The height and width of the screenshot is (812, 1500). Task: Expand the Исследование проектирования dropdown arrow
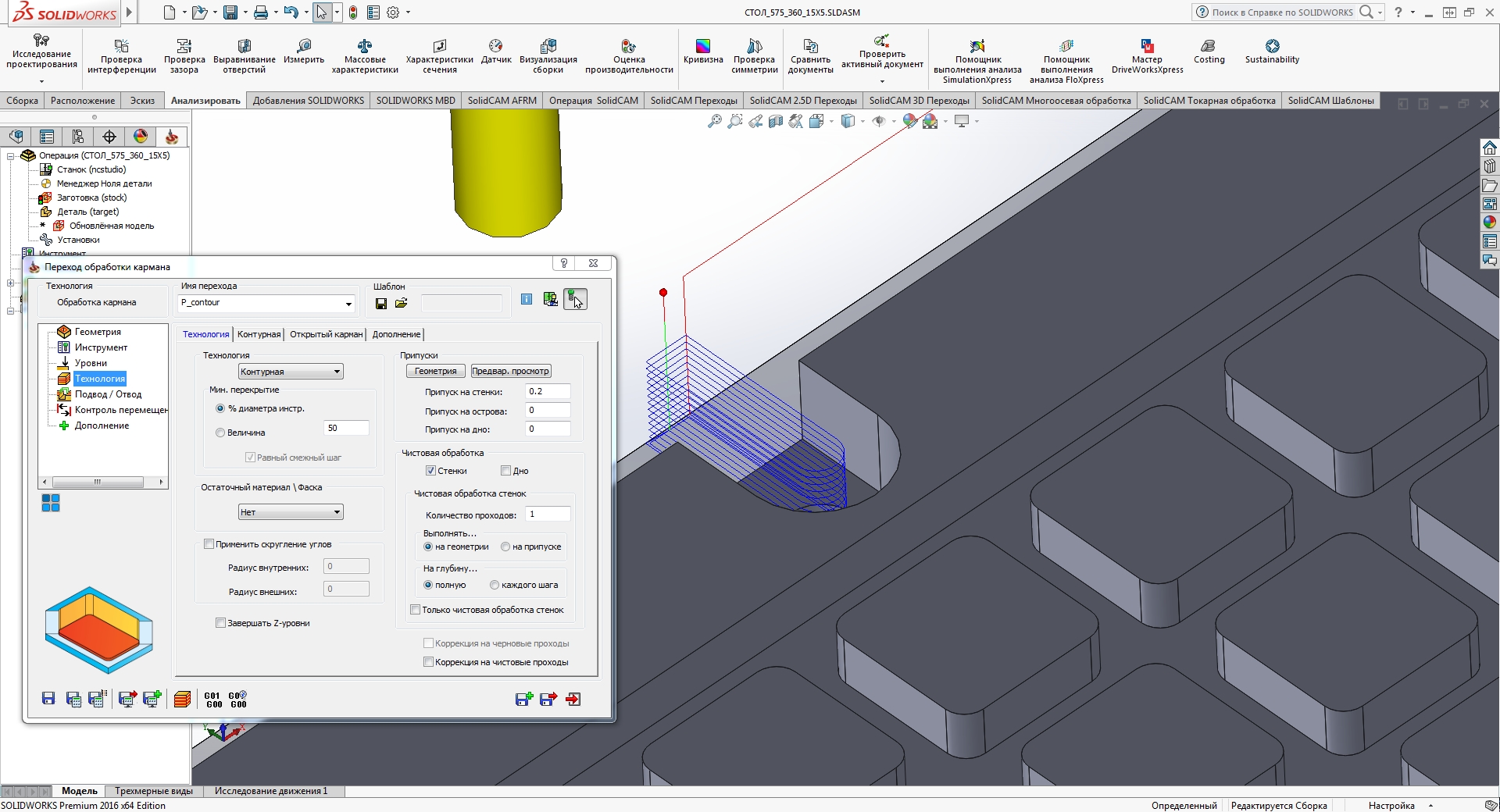pyautogui.click(x=41, y=80)
